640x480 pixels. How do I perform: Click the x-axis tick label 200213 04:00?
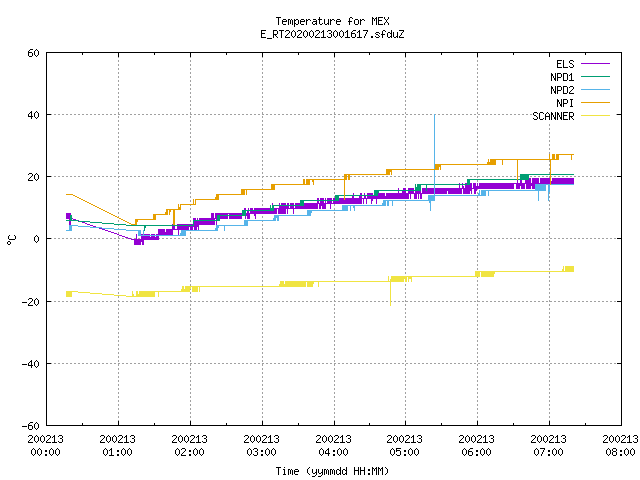pyautogui.click(x=333, y=446)
